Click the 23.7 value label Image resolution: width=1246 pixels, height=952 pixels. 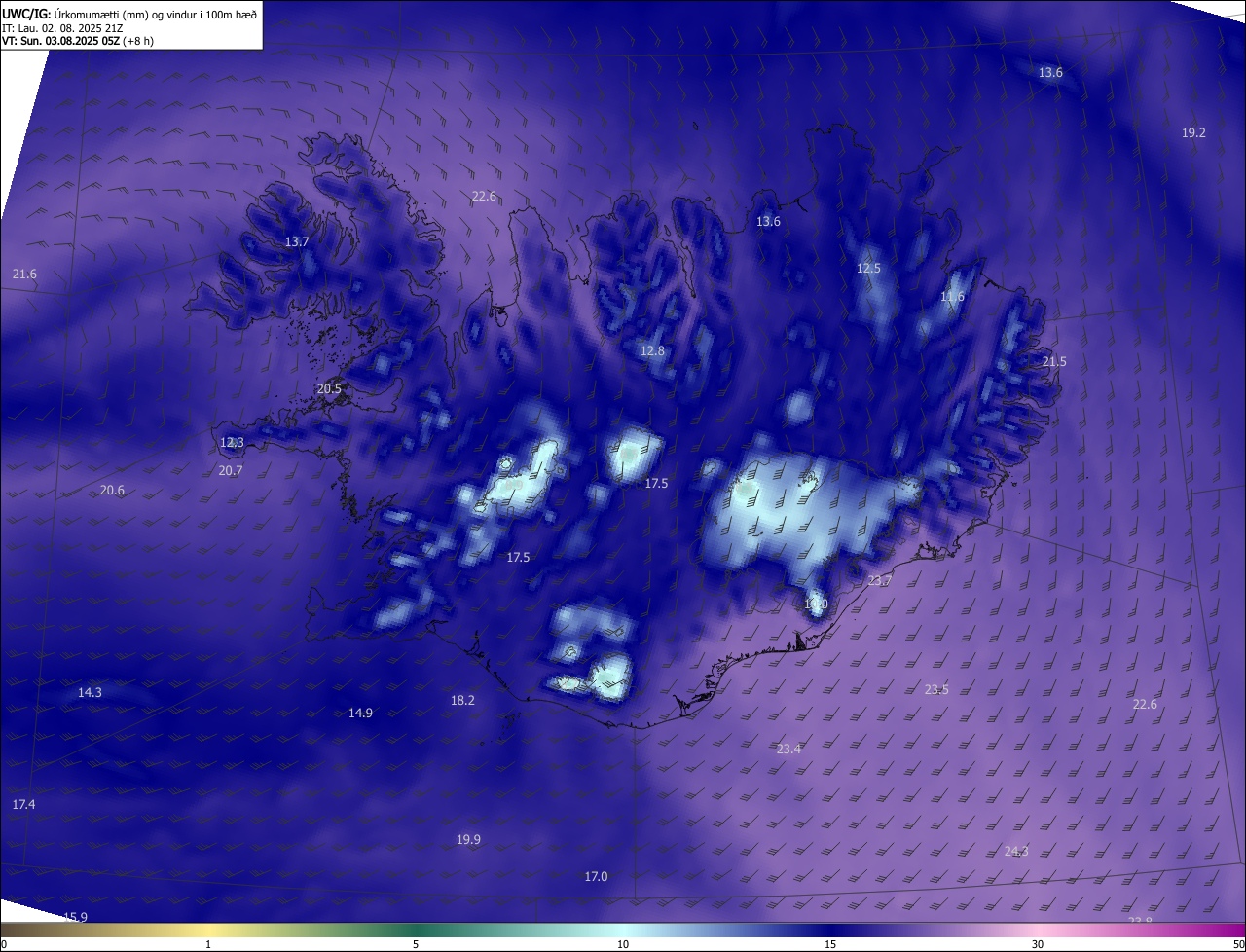pos(879,580)
